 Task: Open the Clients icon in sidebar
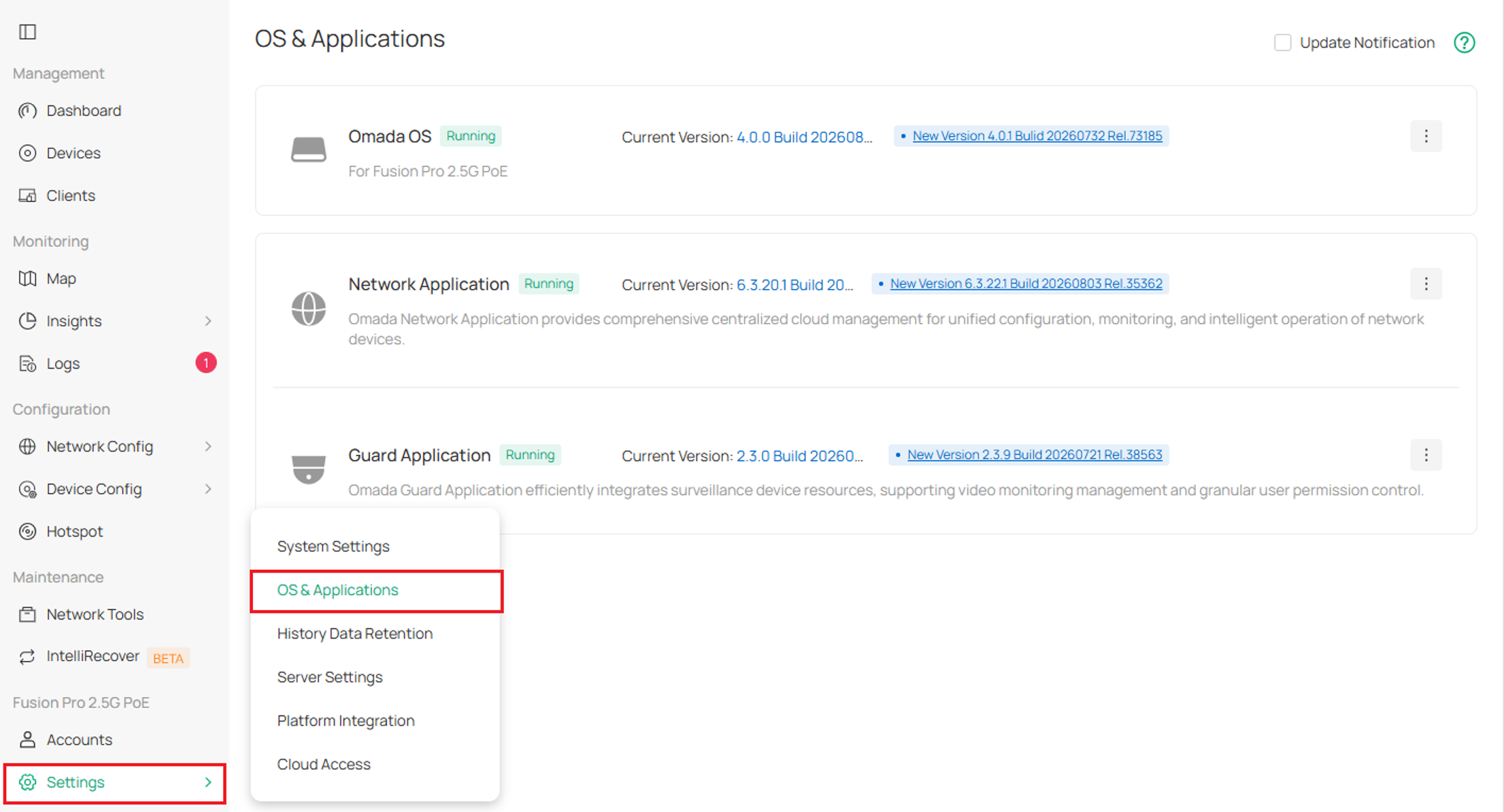(27, 196)
